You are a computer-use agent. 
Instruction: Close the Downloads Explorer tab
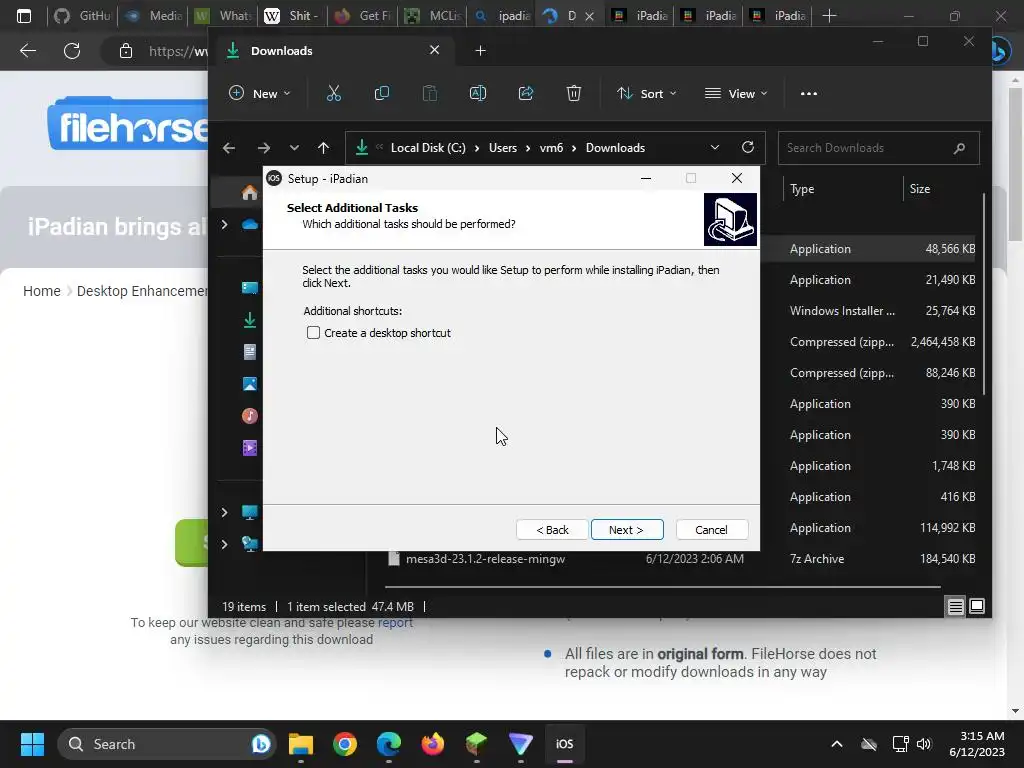click(434, 50)
